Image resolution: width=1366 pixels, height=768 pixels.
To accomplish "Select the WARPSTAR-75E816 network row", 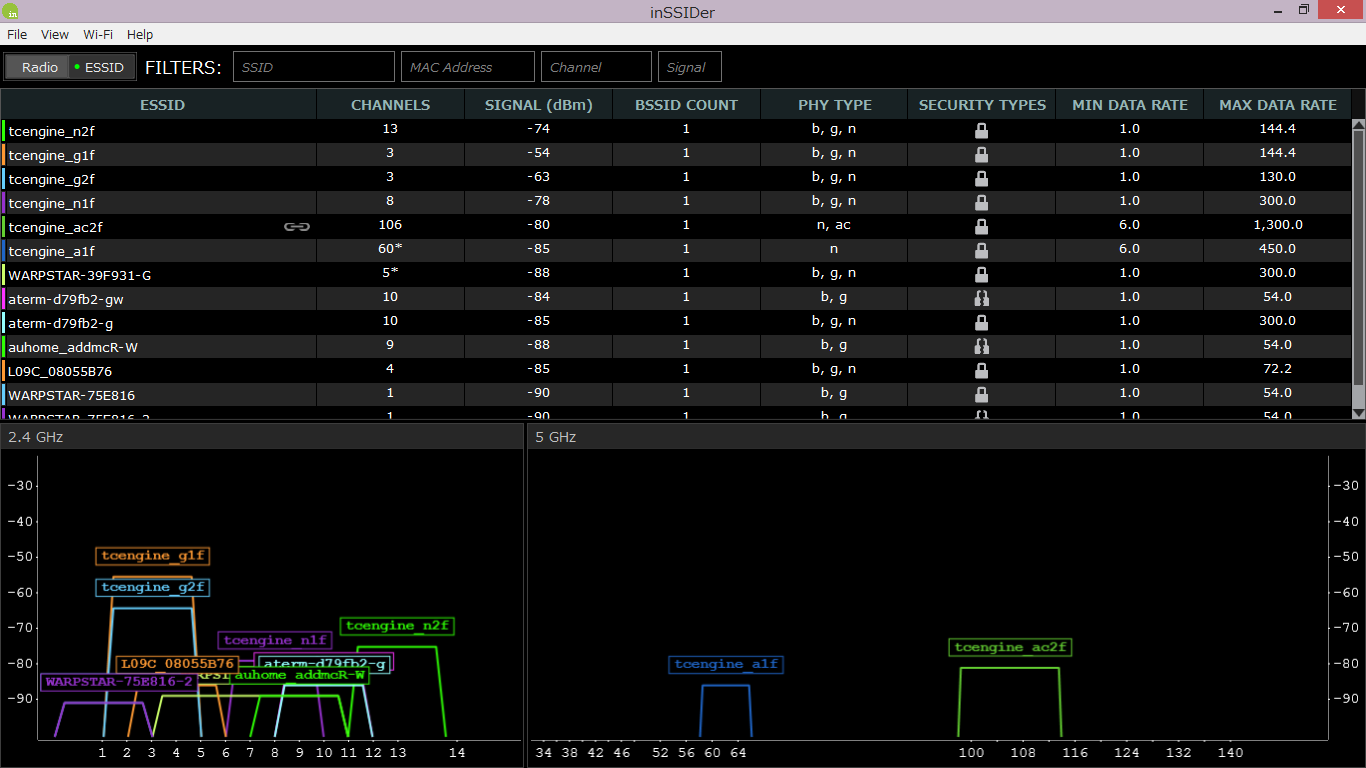I will [676, 394].
